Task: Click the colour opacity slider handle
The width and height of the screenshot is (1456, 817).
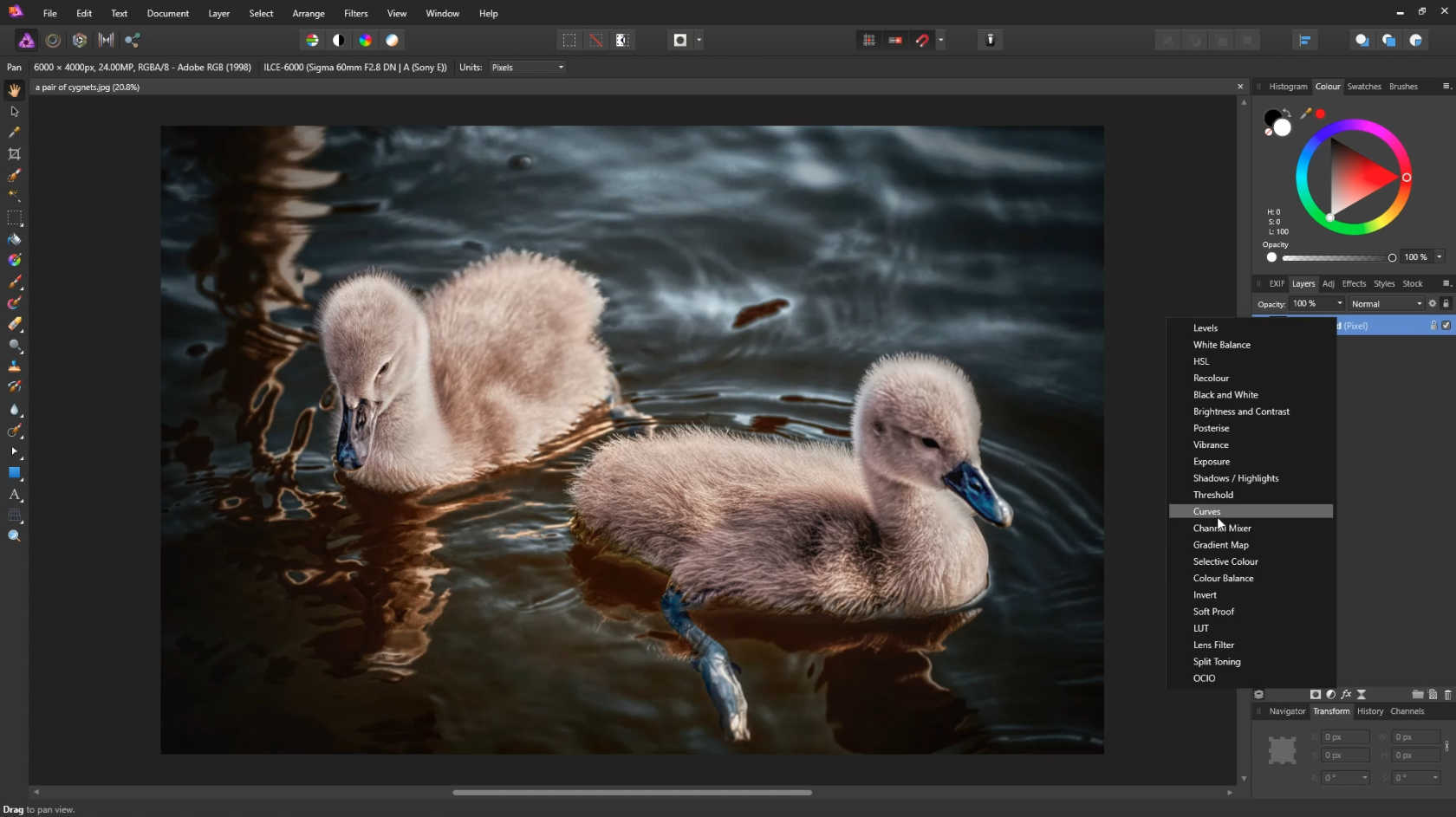Action: click(1392, 257)
